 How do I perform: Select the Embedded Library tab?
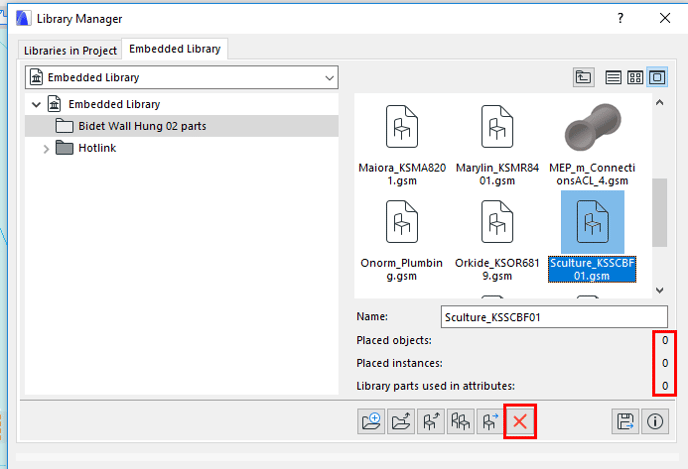pos(175,49)
